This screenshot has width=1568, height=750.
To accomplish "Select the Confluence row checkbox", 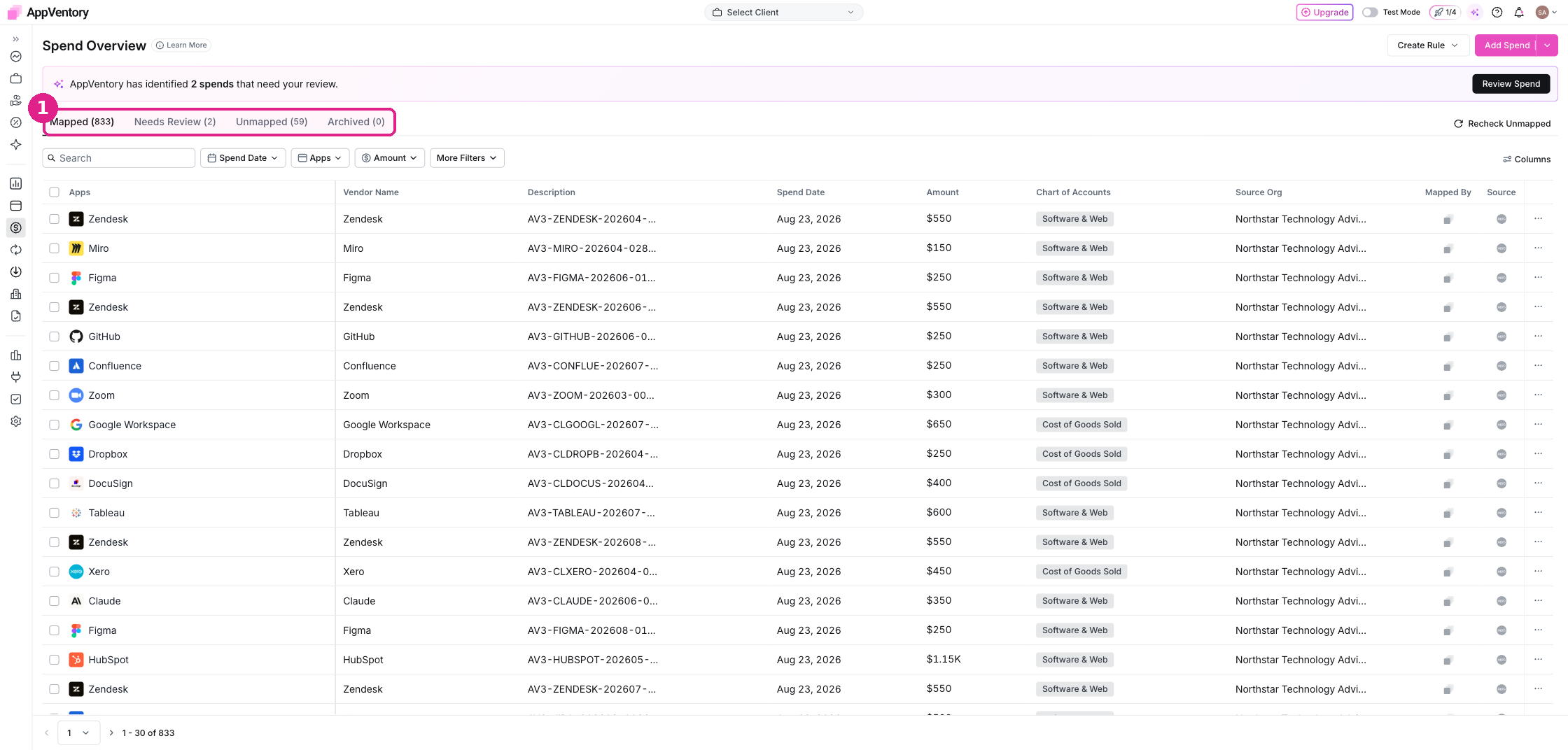I will click(x=54, y=366).
